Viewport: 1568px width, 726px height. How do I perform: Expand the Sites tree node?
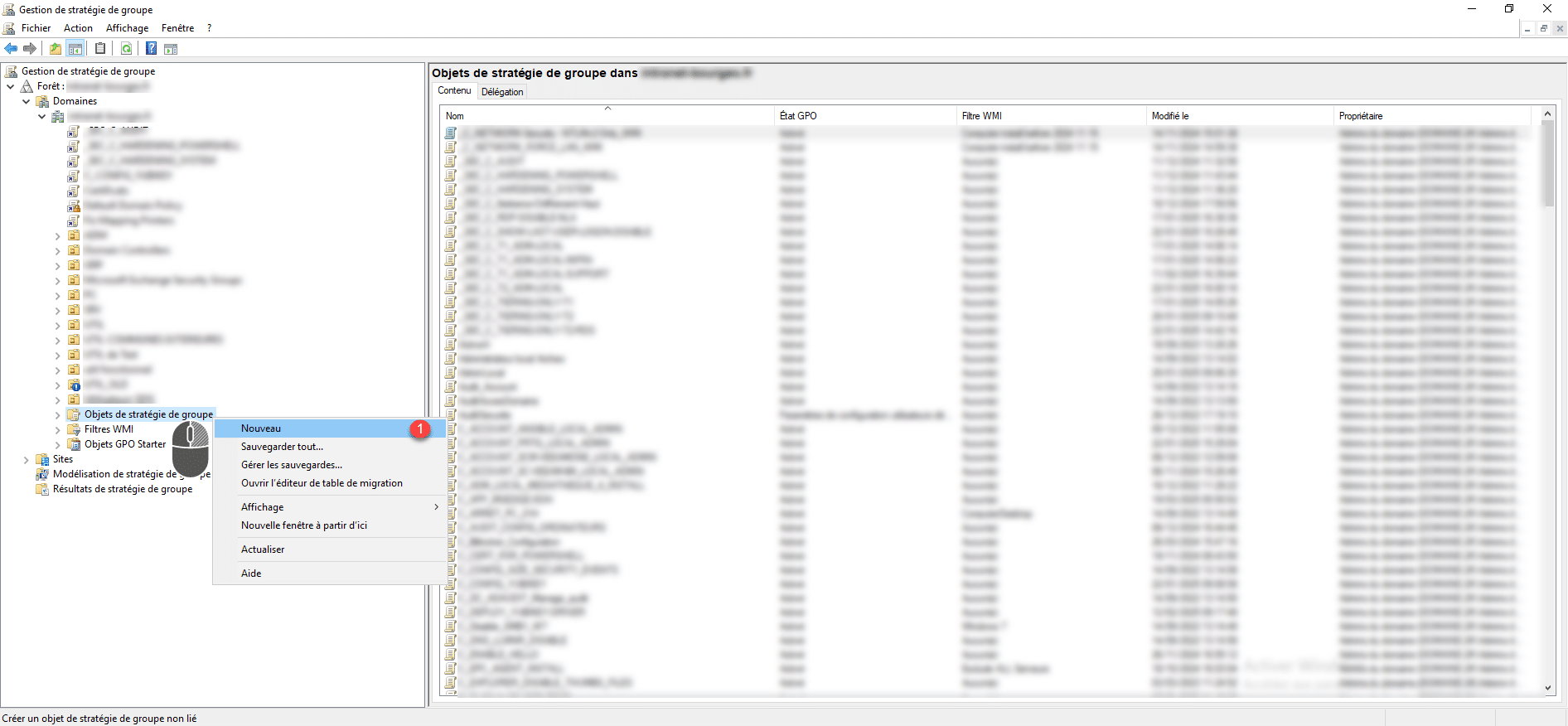coord(27,459)
